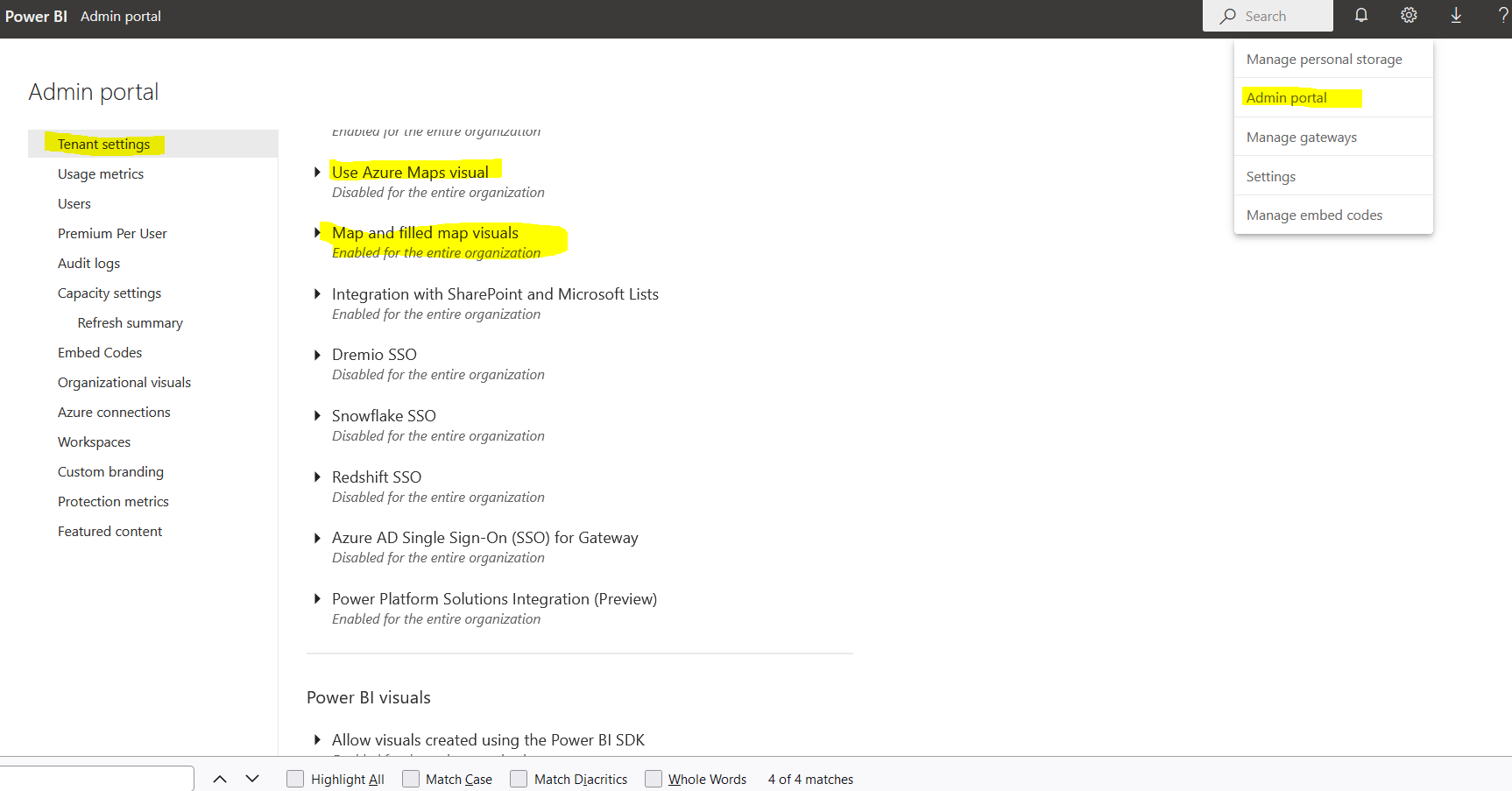This screenshot has width=1512, height=791.
Task: Go to previous find match
Action: point(220,779)
